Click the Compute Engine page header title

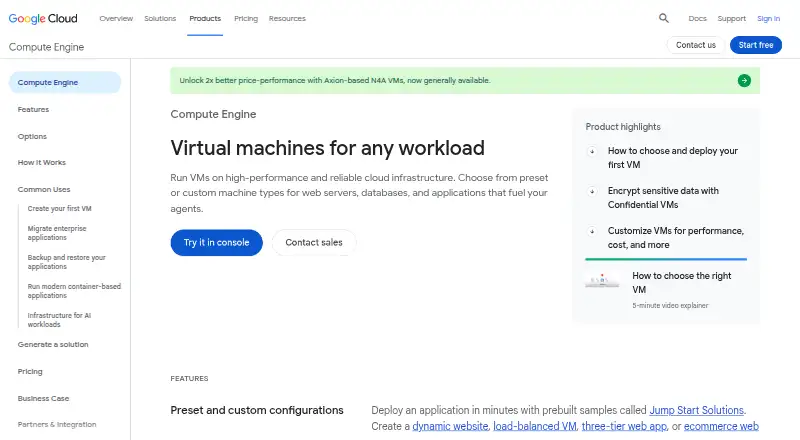tap(46, 47)
